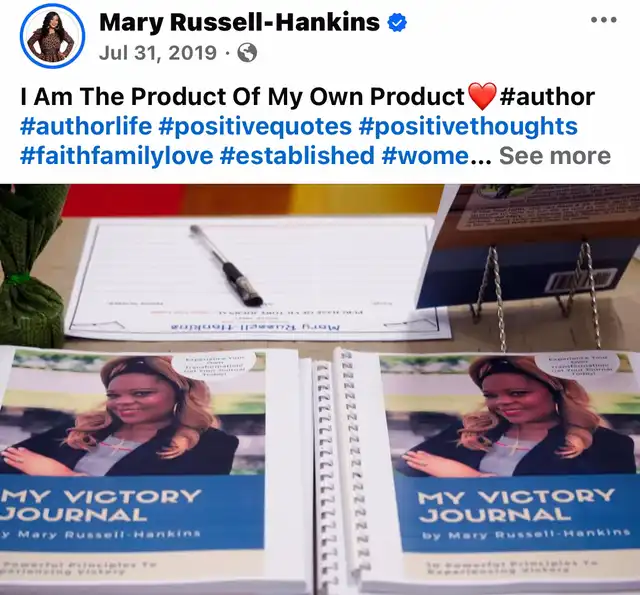Open the truncated #wome hashtag
The width and height of the screenshot is (640, 595).
pos(425,155)
